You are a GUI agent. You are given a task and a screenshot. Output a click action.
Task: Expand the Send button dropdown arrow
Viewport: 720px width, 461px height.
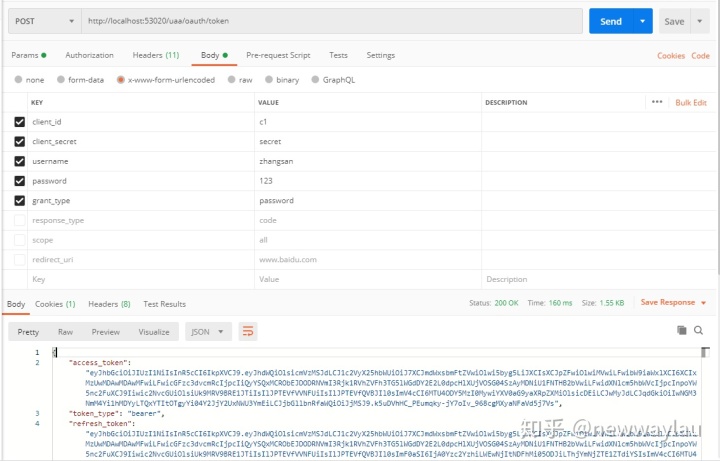coord(642,21)
